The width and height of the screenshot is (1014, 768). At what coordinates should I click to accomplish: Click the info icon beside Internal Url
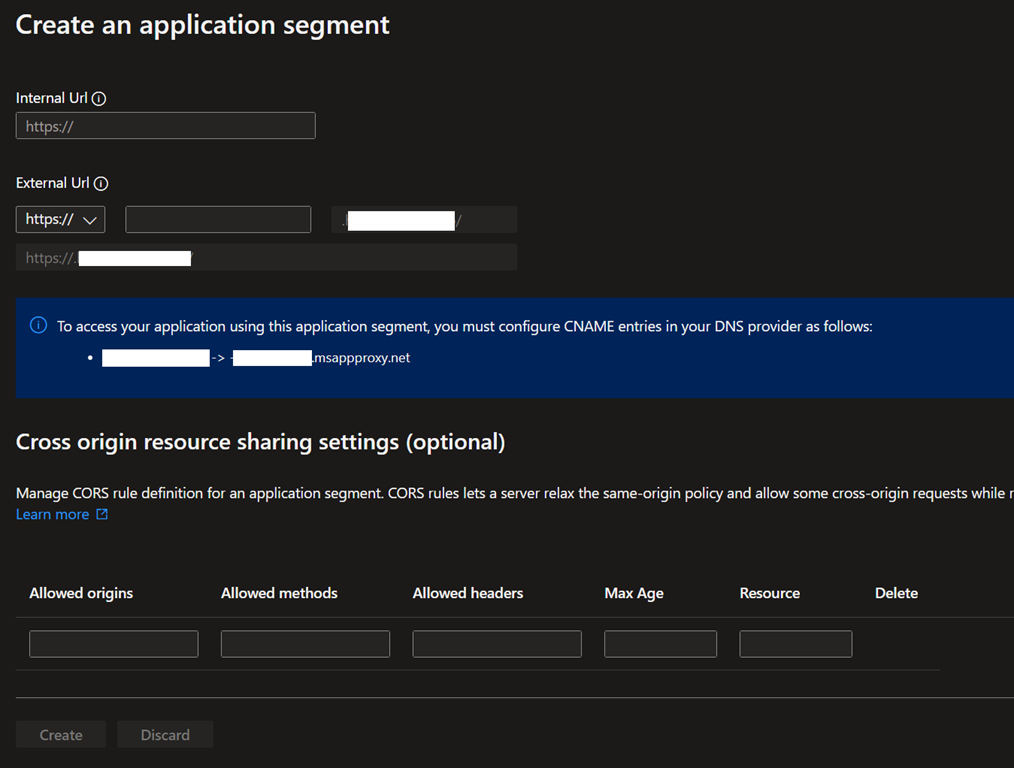pyautogui.click(x=99, y=99)
